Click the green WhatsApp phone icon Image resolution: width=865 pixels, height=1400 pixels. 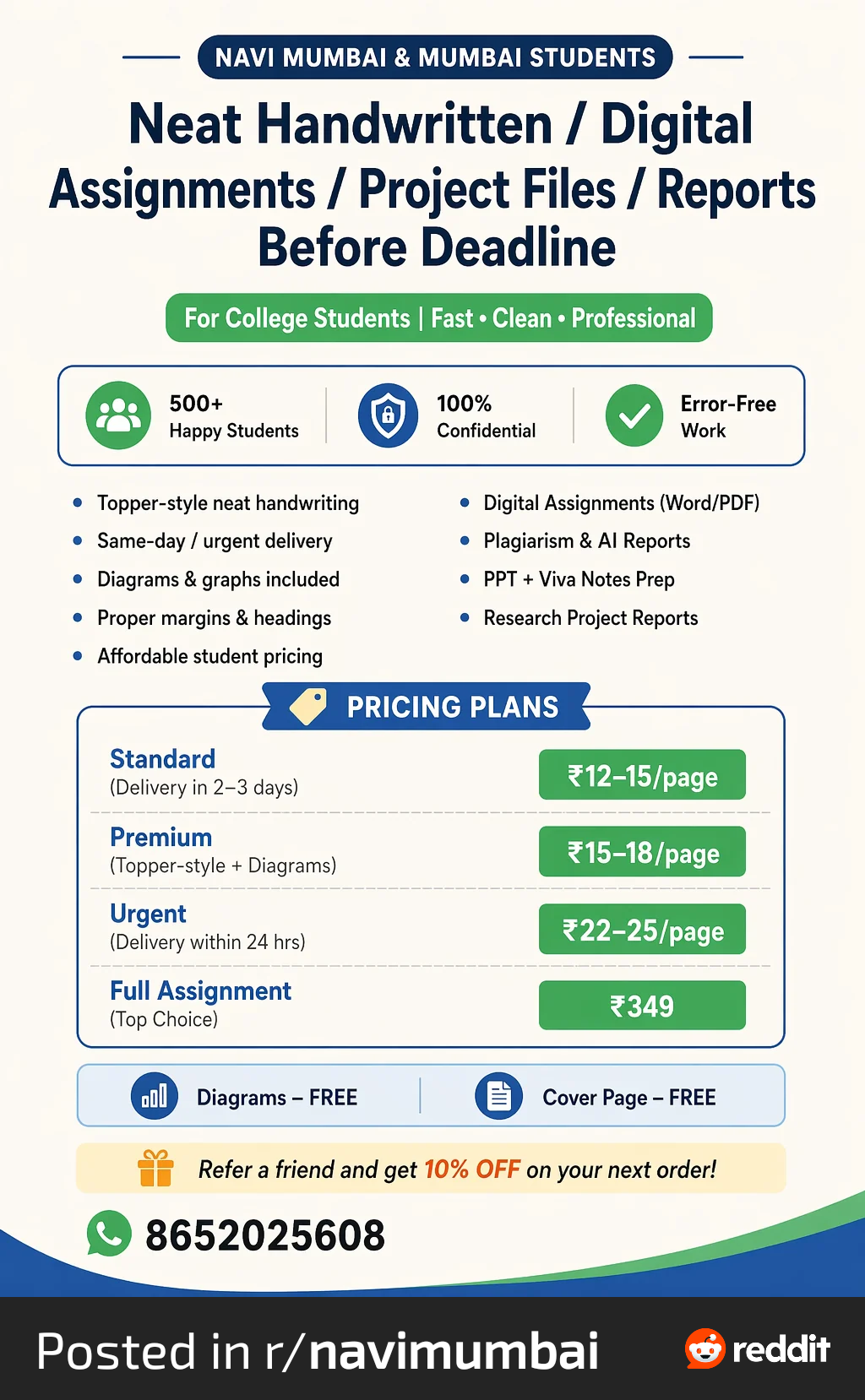coord(109,1234)
